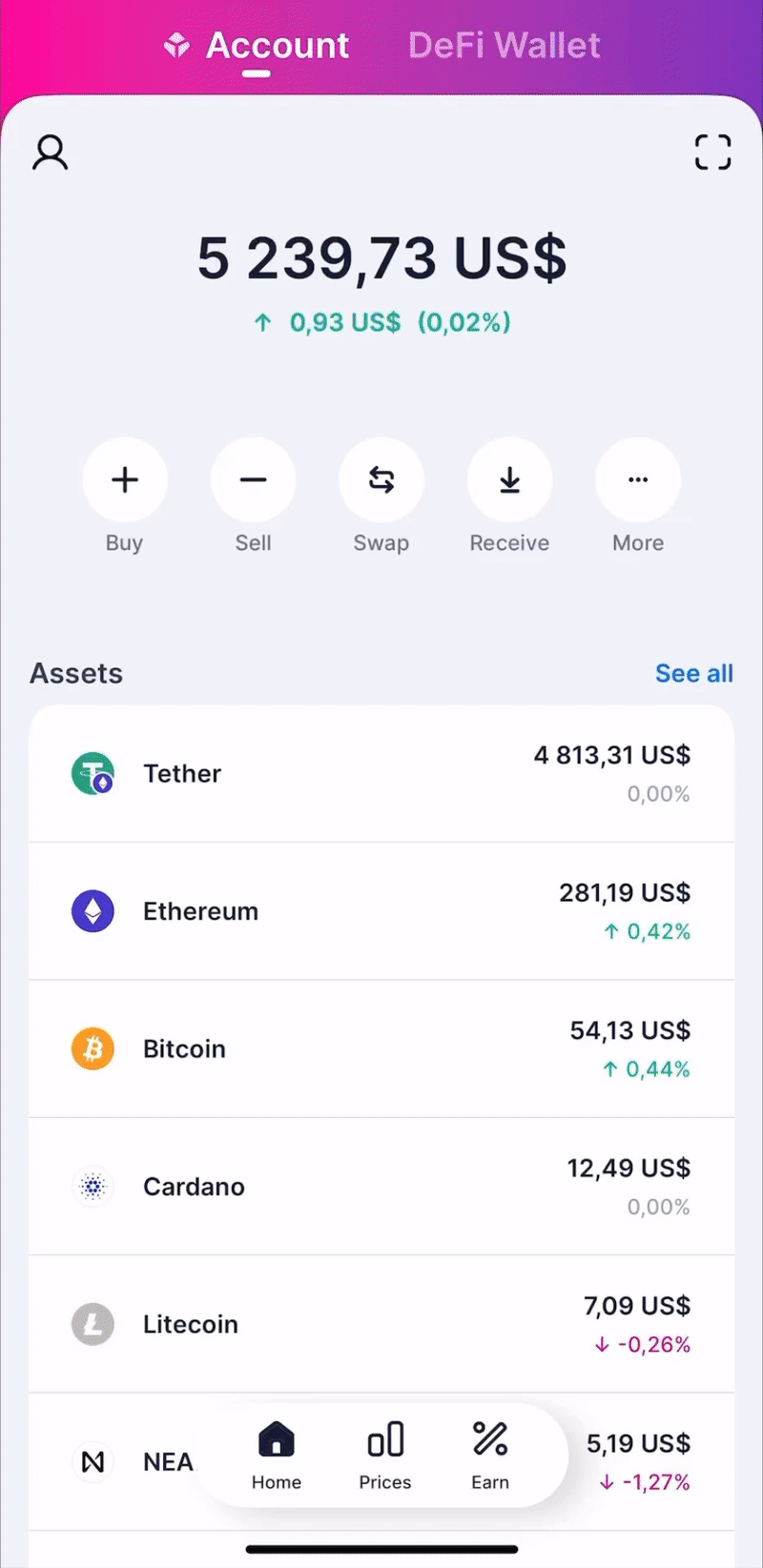The width and height of the screenshot is (763, 1568).
Task: Go to Home in bottom navigation
Action: [x=277, y=1456]
